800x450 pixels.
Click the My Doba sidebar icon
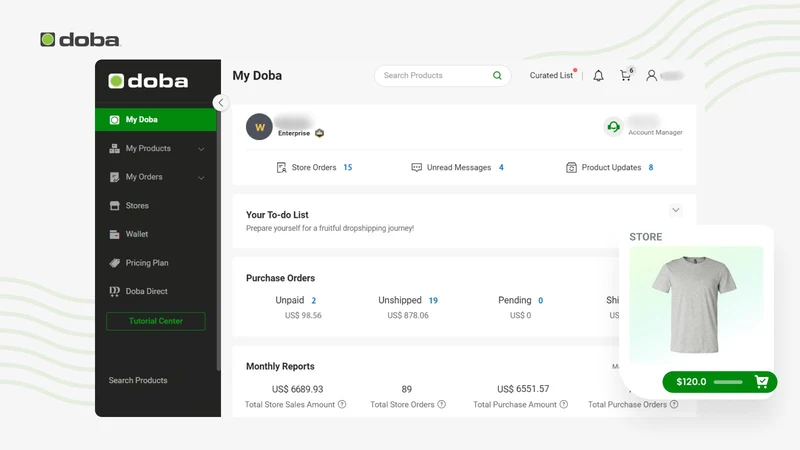click(x=114, y=119)
